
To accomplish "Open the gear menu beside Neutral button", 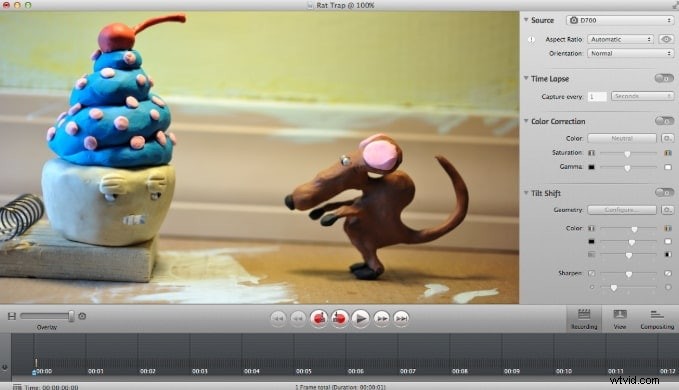I will click(667, 139).
